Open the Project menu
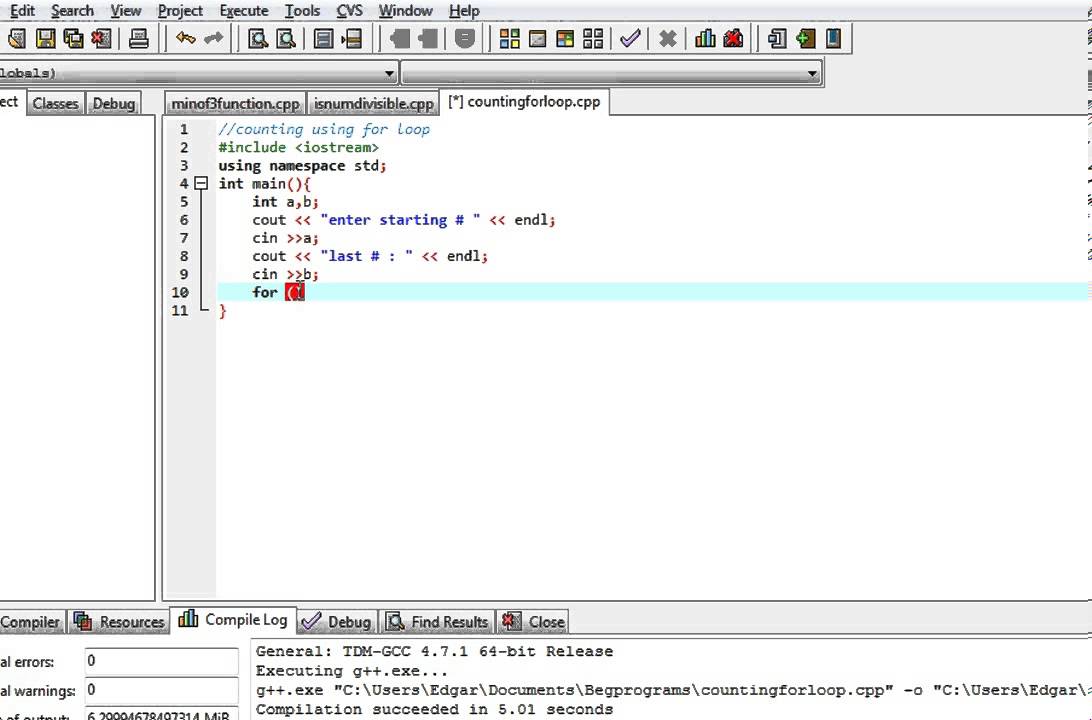 pyautogui.click(x=180, y=10)
